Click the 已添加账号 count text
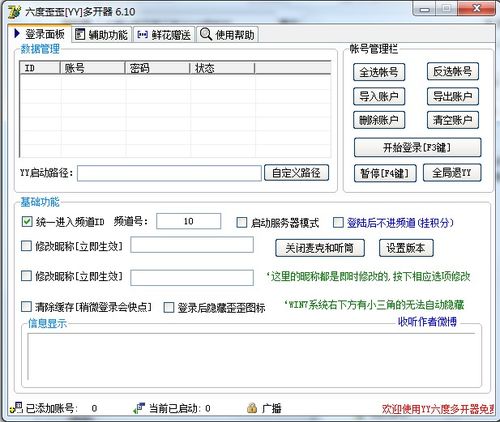 coord(94,408)
